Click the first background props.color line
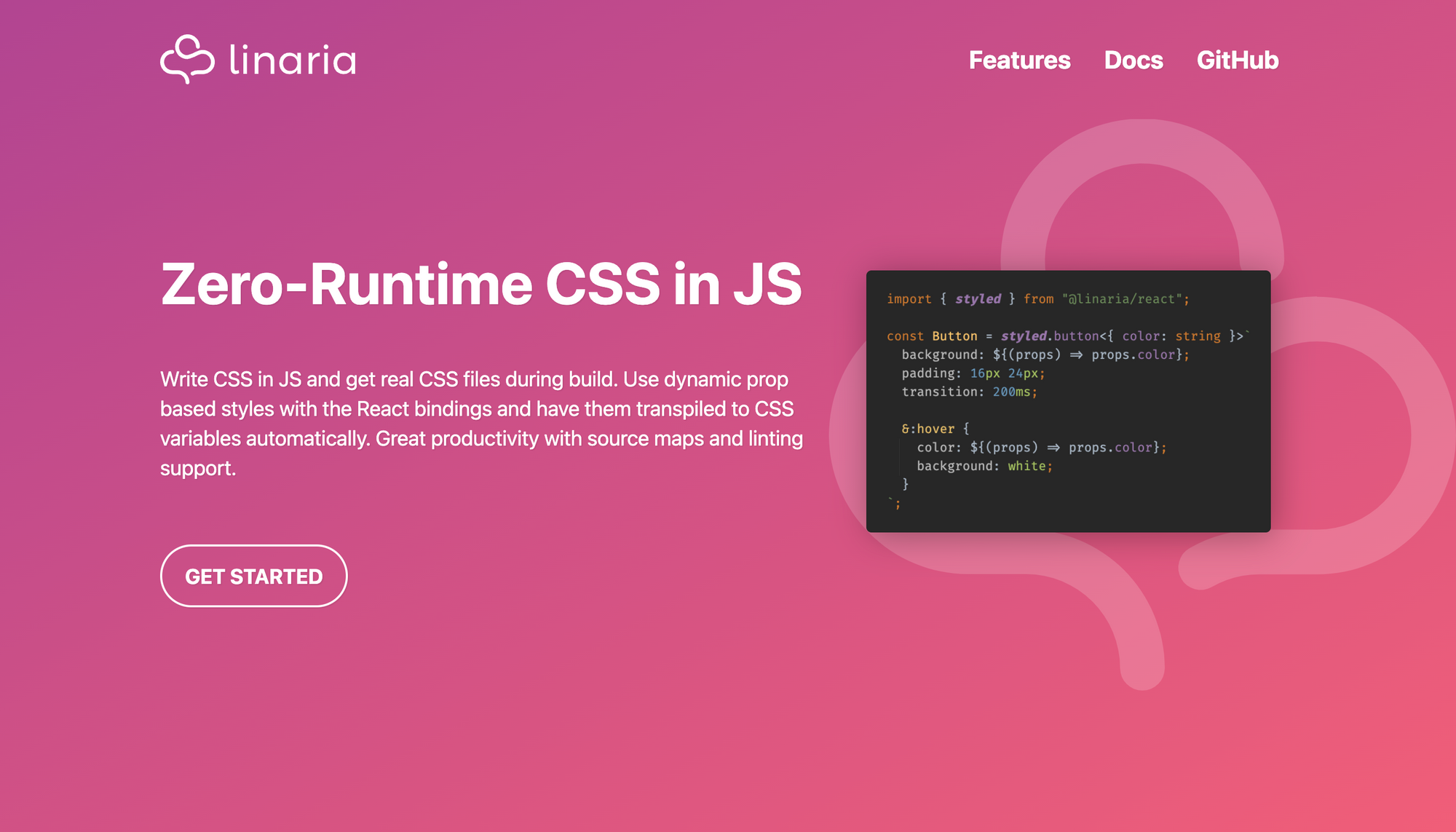Screen dimensions: 1456x832 pos(1045,354)
